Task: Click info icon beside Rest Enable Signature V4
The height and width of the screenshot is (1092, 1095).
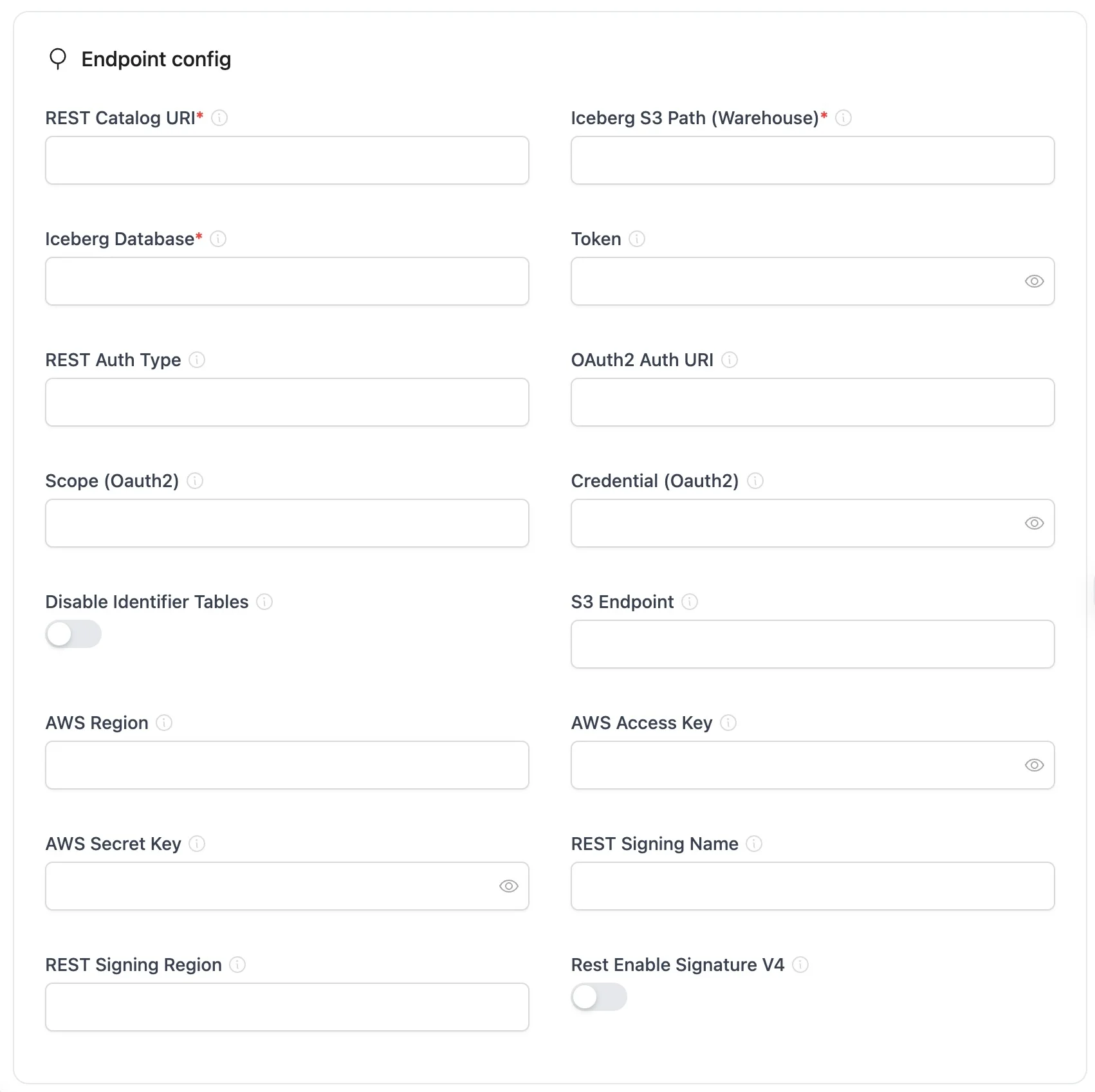Action: coord(800,965)
